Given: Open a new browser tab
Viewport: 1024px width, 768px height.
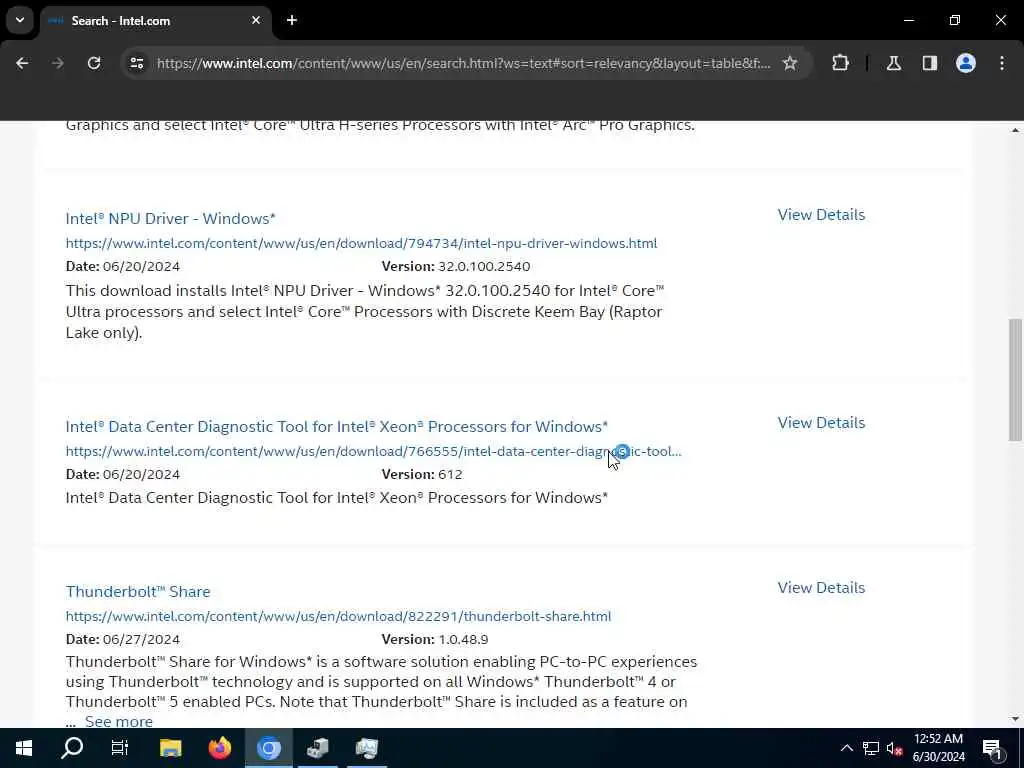Looking at the screenshot, I should coord(292,20).
